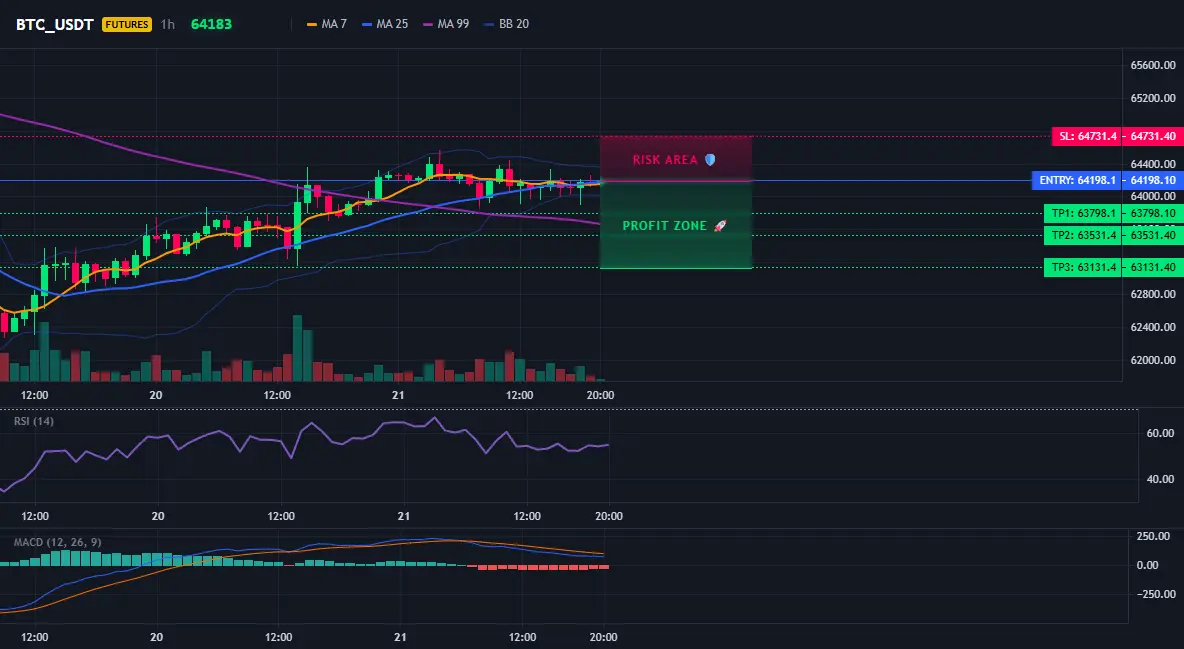Click the 63798.10 green price tag
This screenshot has width=1184, height=649.
(x=1153, y=213)
